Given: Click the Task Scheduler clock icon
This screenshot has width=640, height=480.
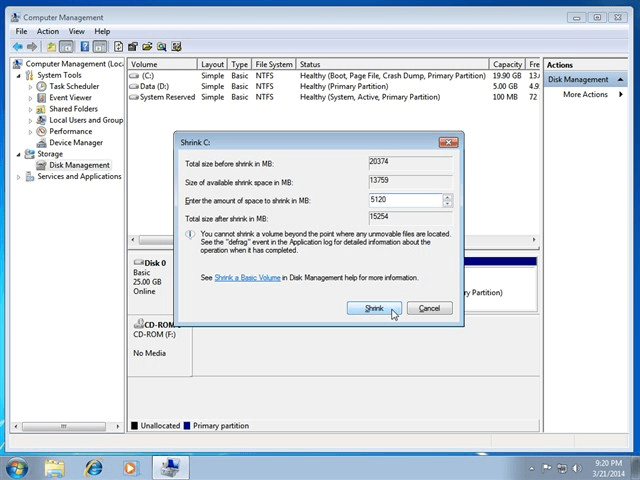Looking at the screenshot, I should [x=41, y=86].
